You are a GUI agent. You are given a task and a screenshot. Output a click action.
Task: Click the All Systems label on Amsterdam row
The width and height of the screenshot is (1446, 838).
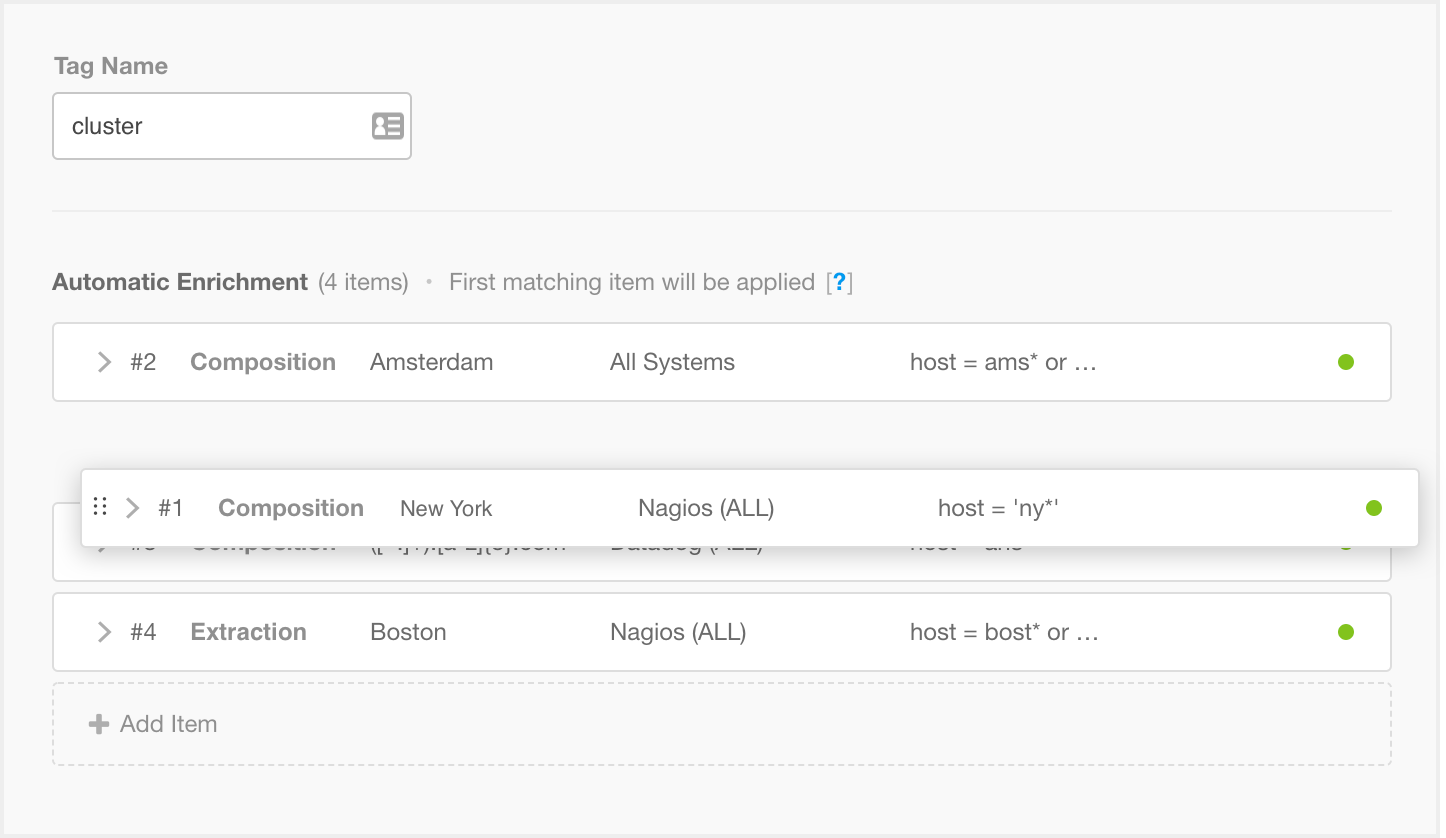click(672, 362)
